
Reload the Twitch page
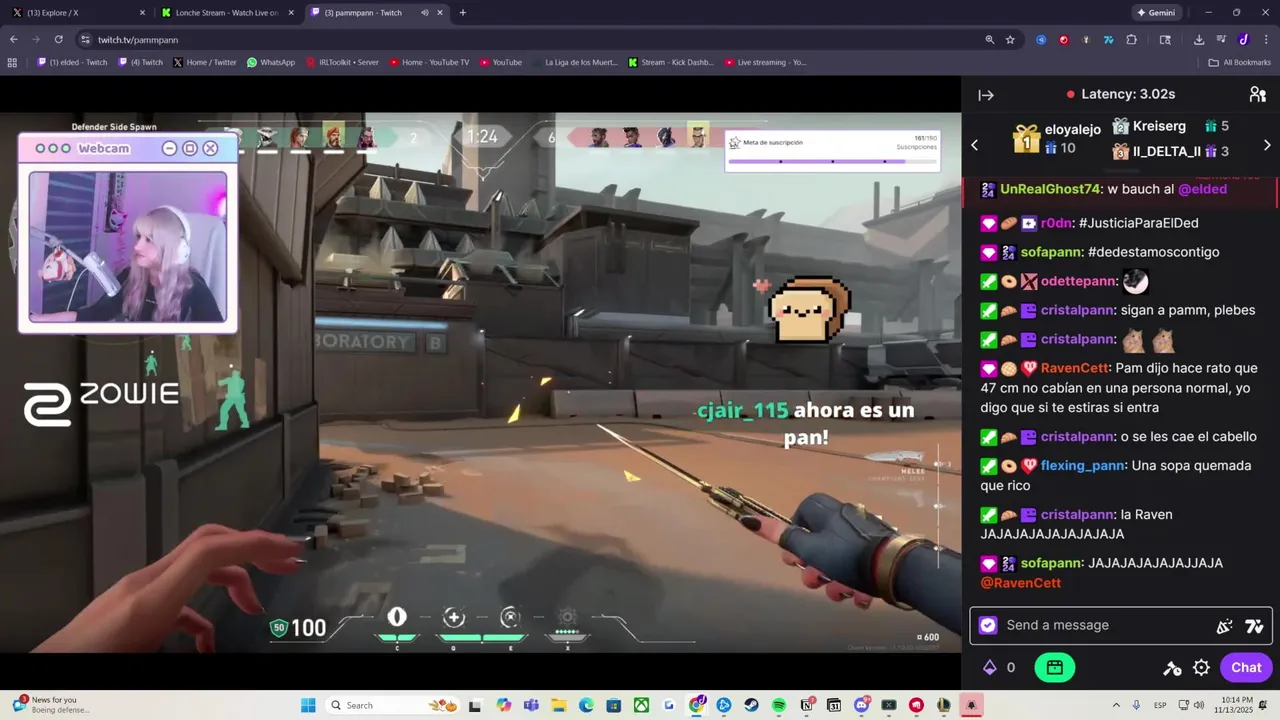(x=59, y=39)
